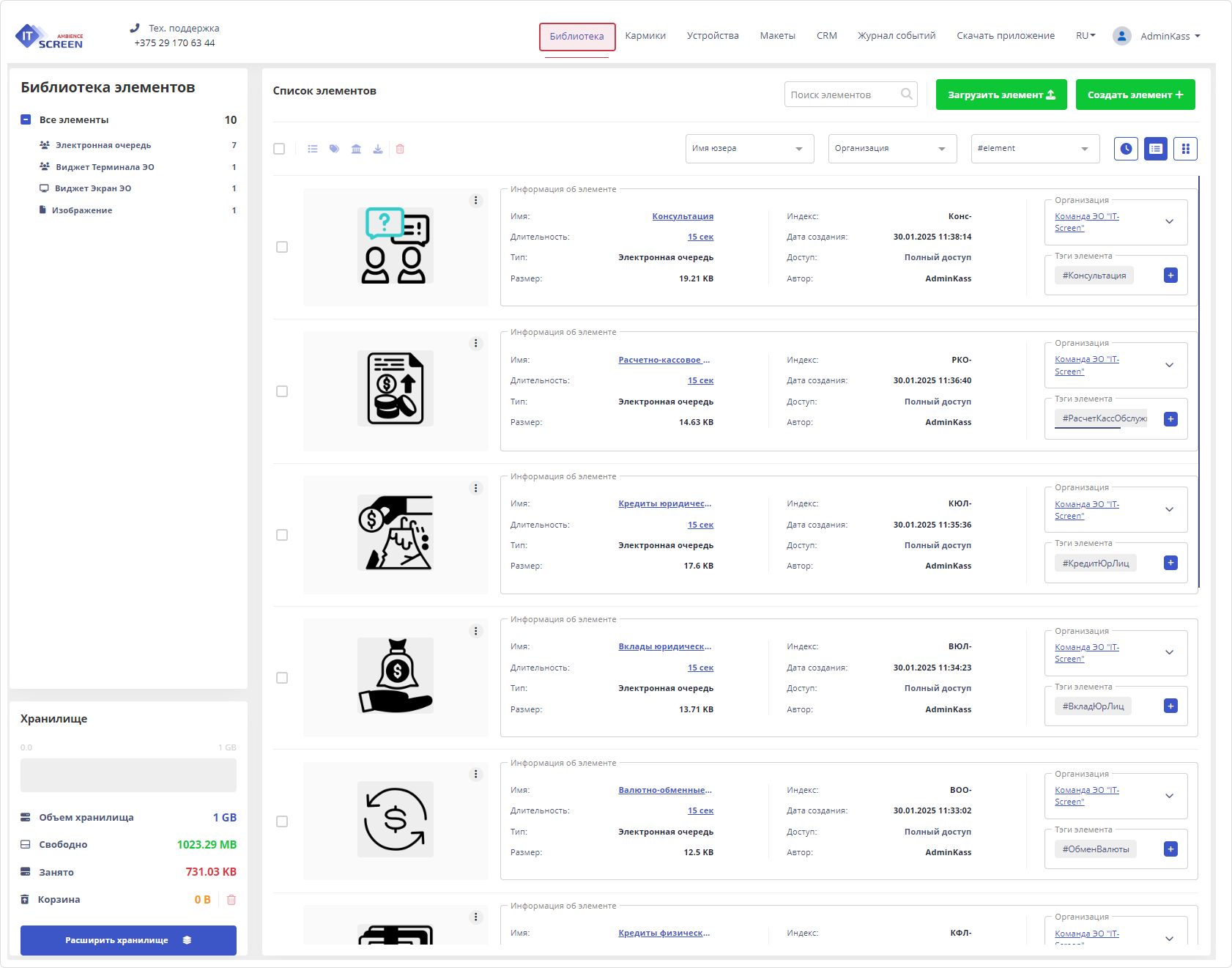Tick the select-all checkbox above list
Screen dimensions: 1232x968
coord(279,149)
